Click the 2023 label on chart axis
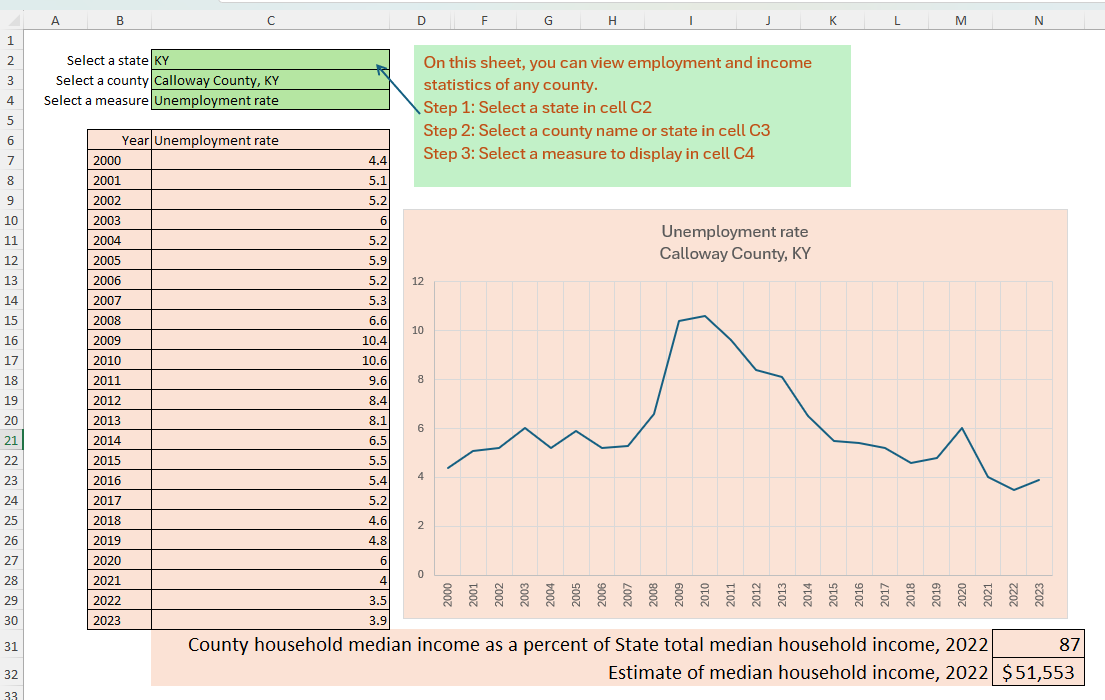 (x=1039, y=596)
